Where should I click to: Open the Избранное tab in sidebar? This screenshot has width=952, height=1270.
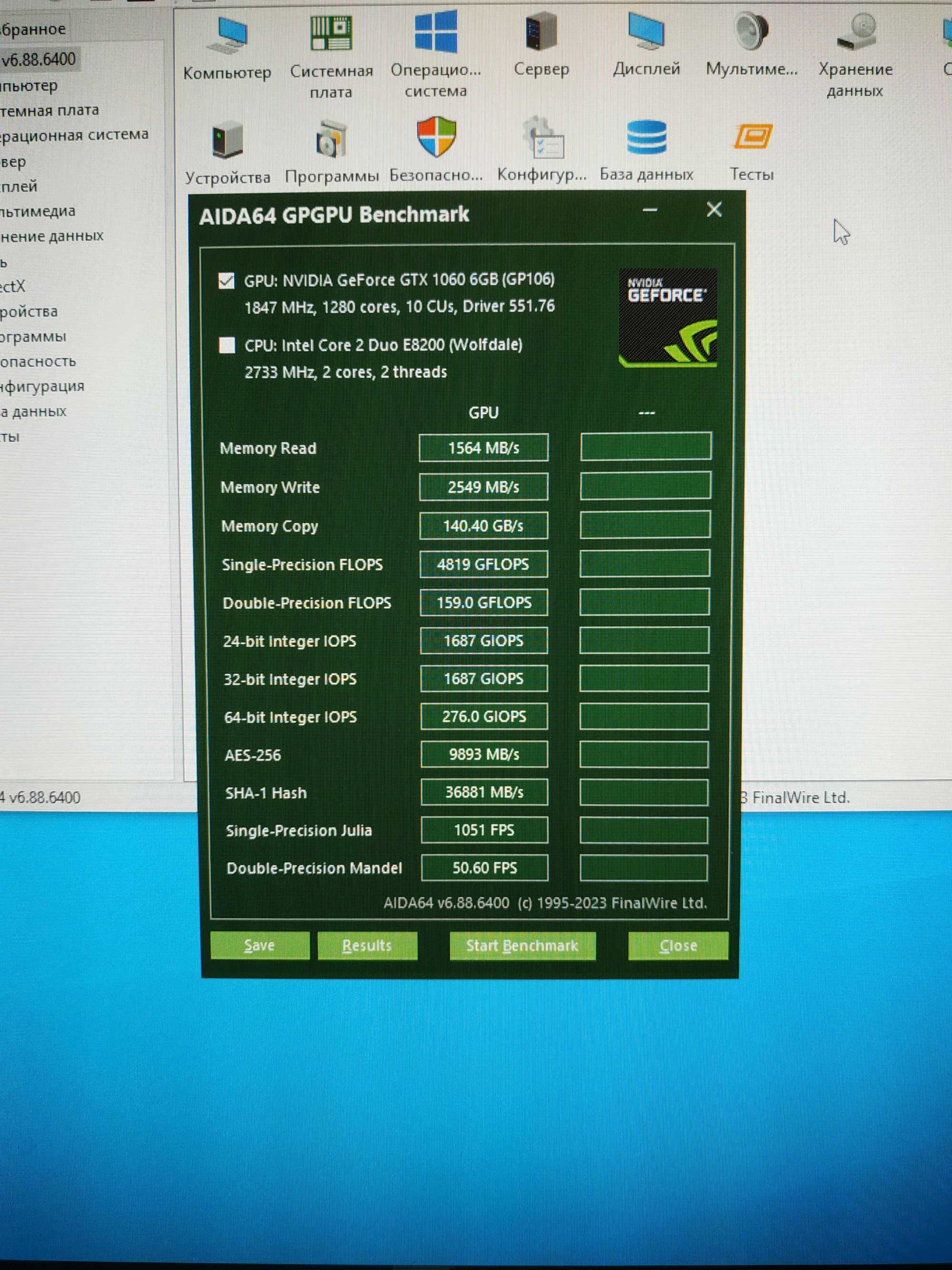33,29
